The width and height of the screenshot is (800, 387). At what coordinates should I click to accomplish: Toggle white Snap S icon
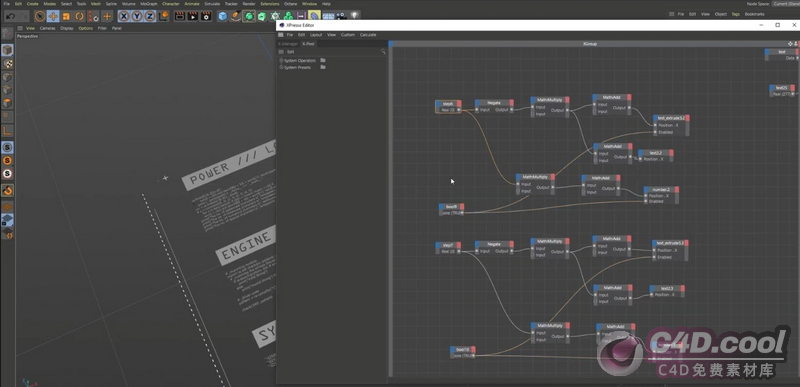8,174
